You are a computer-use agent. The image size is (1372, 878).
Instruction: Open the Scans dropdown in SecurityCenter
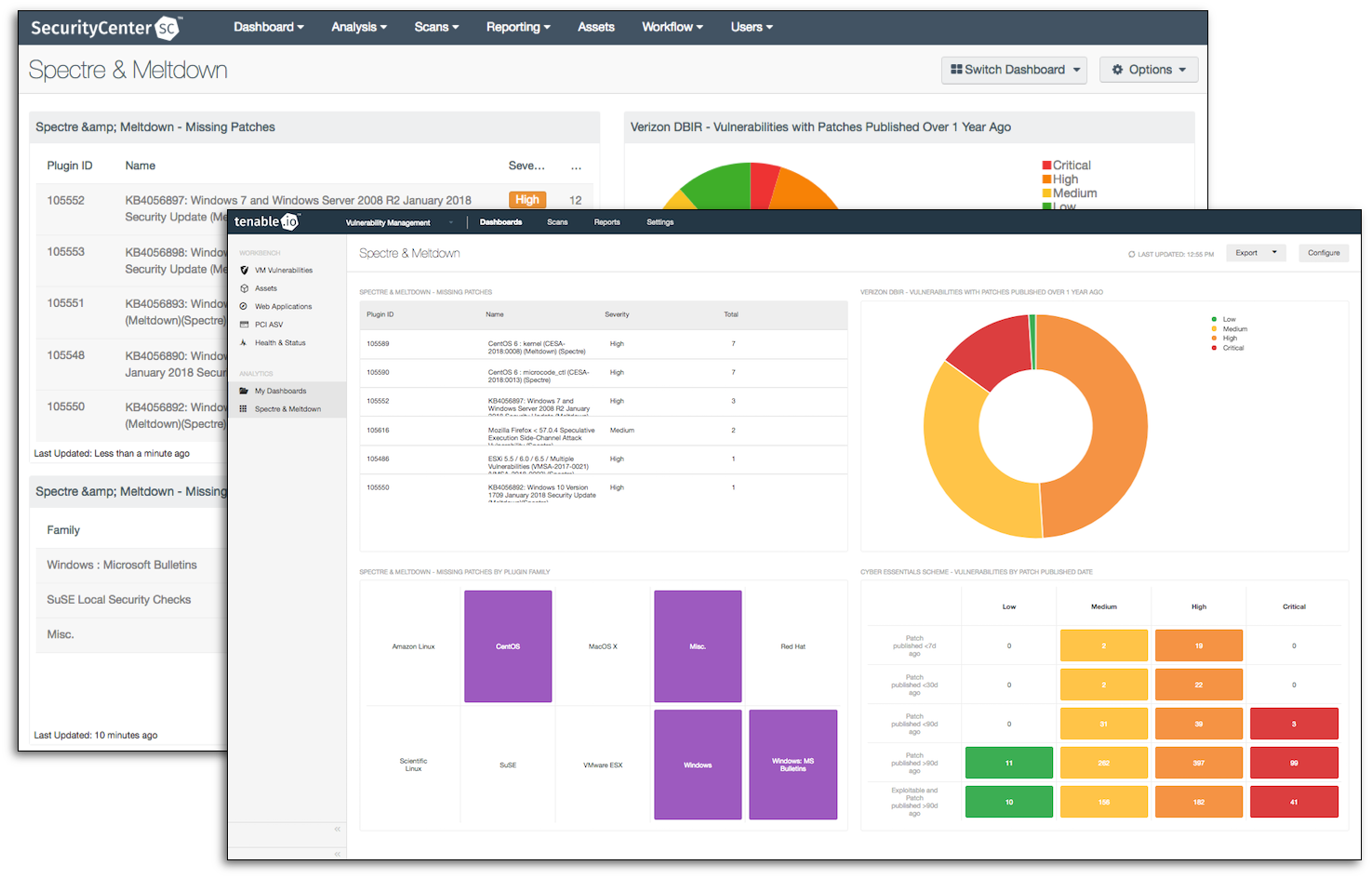click(x=437, y=27)
